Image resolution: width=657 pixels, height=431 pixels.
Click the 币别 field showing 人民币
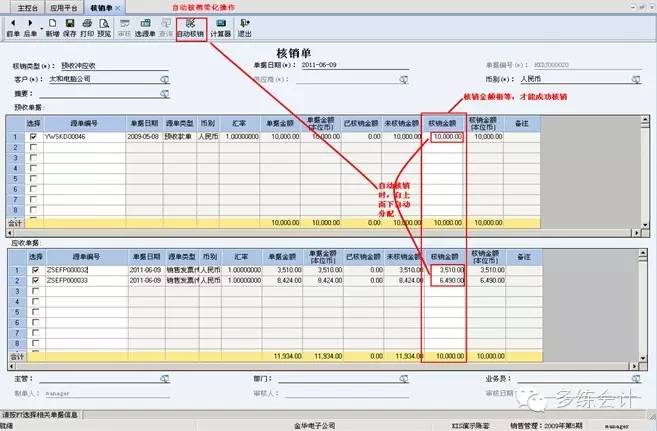pos(575,79)
